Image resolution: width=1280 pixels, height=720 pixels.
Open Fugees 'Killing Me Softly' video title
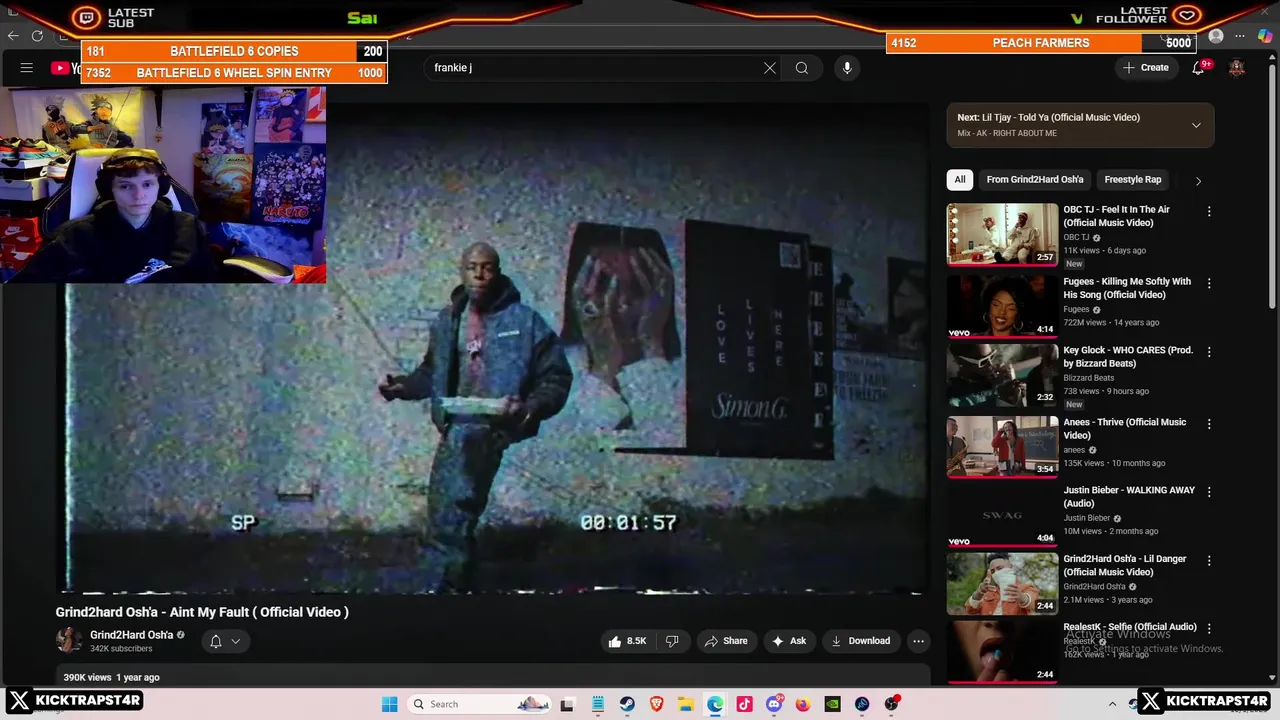coord(1127,288)
